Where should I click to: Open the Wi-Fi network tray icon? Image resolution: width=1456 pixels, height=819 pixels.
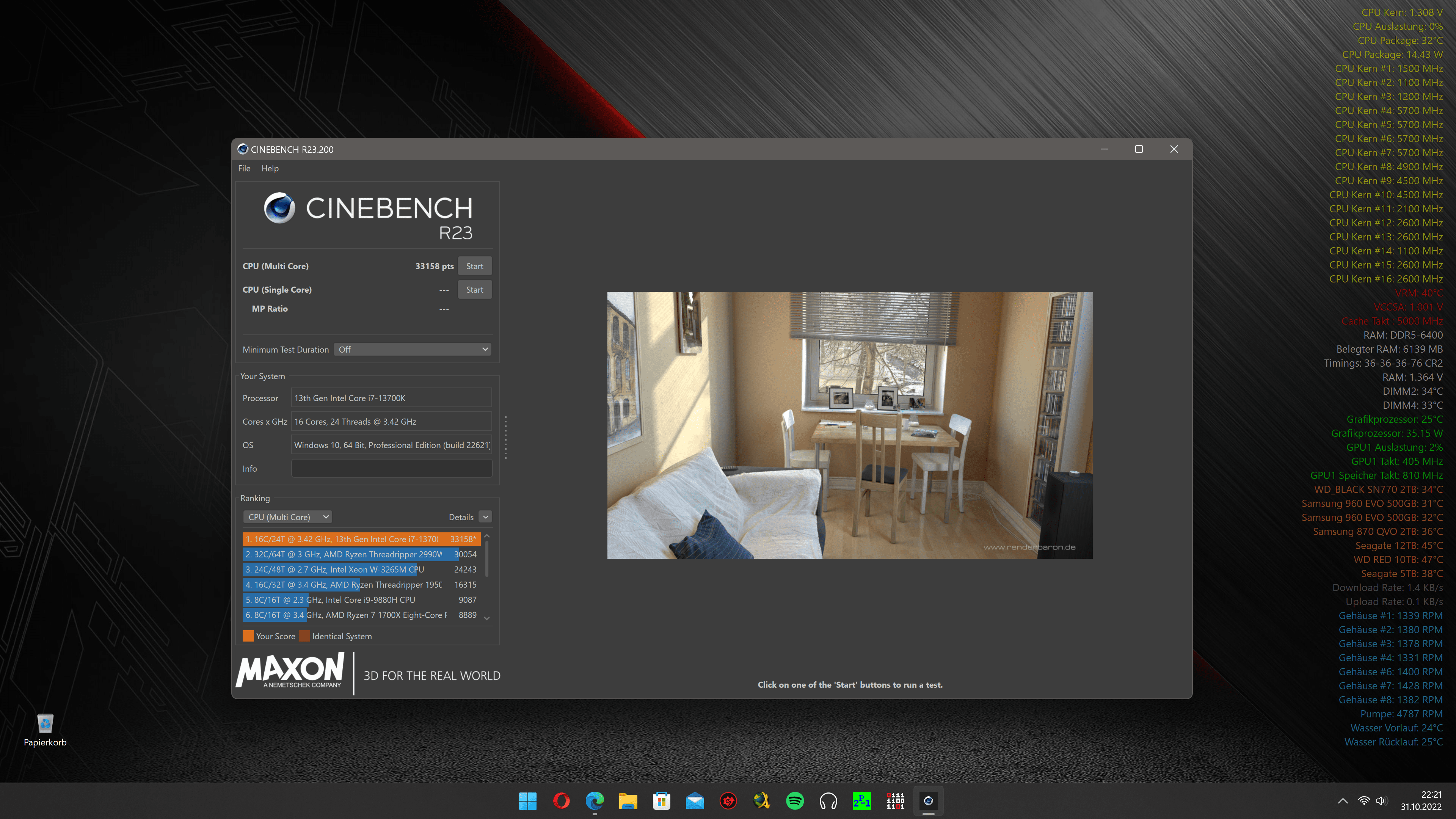pyautogui.click(x=1364, y=801)
